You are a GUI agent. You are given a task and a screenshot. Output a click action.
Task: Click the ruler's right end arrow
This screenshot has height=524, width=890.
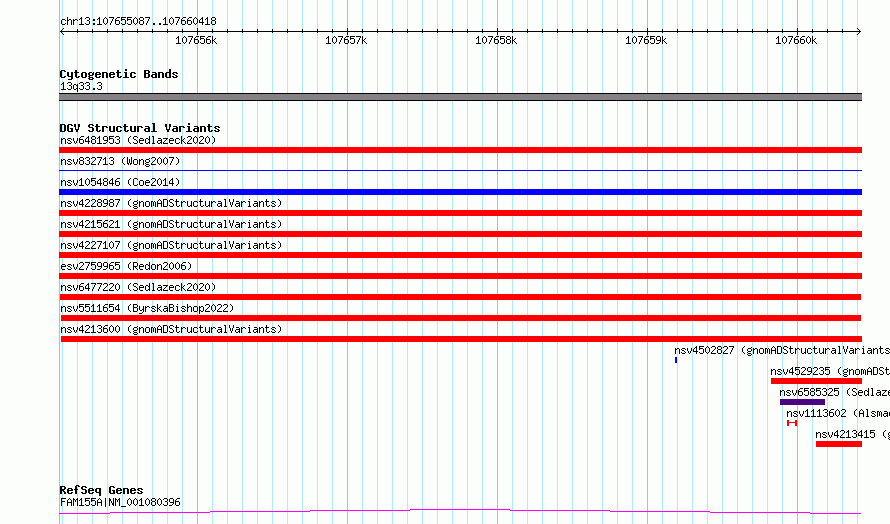point(859,31)
